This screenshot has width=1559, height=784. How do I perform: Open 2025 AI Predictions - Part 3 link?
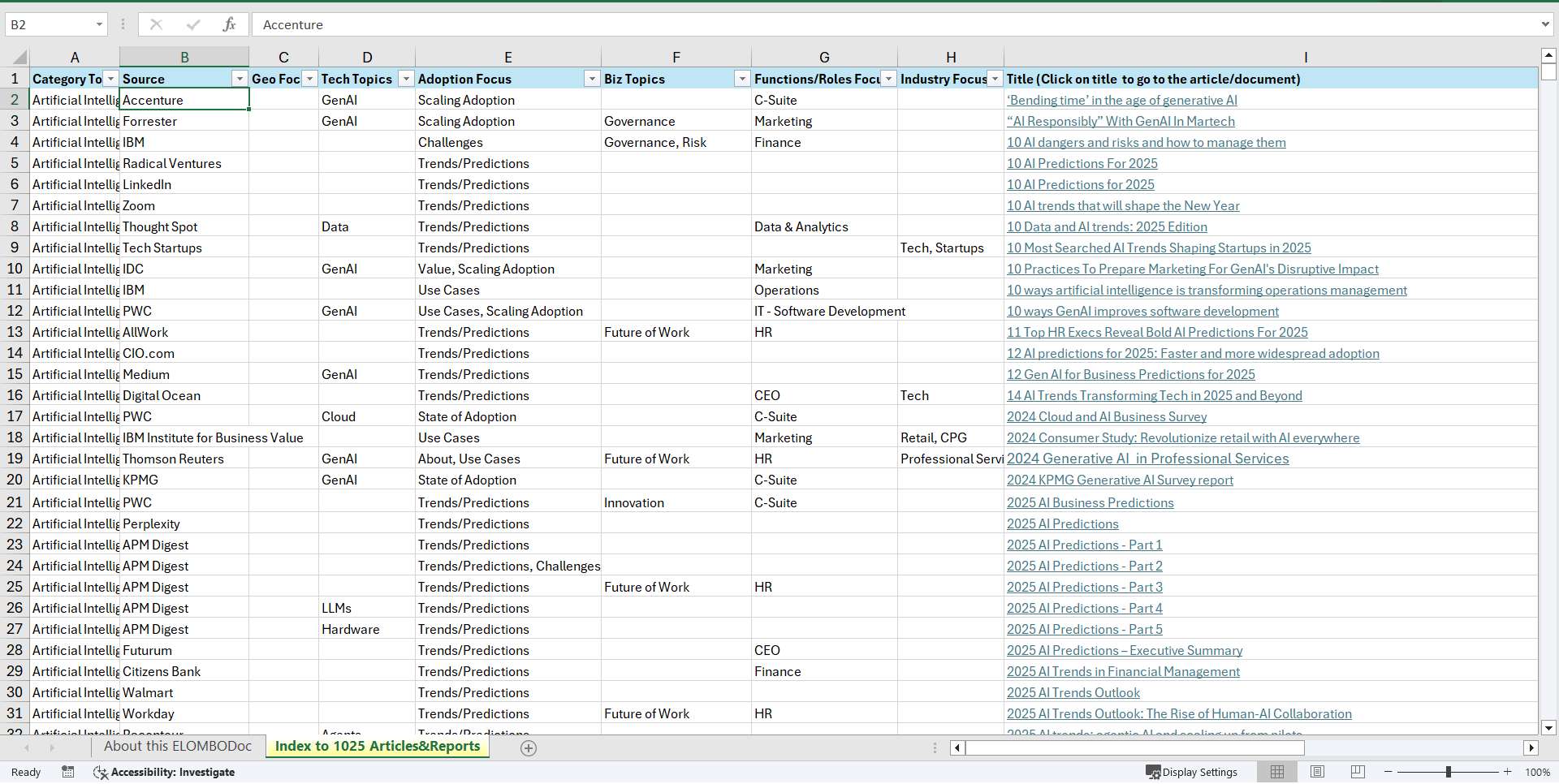tap(1085, 587)
